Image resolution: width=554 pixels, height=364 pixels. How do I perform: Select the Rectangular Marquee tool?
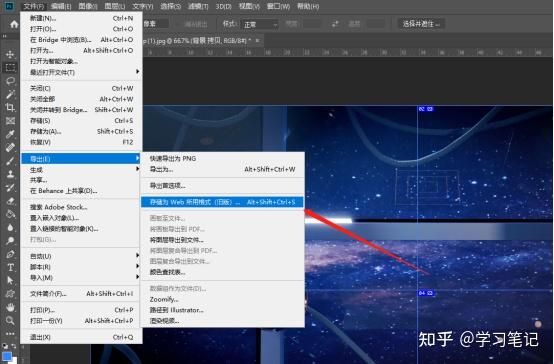click(x=10, y=67)
